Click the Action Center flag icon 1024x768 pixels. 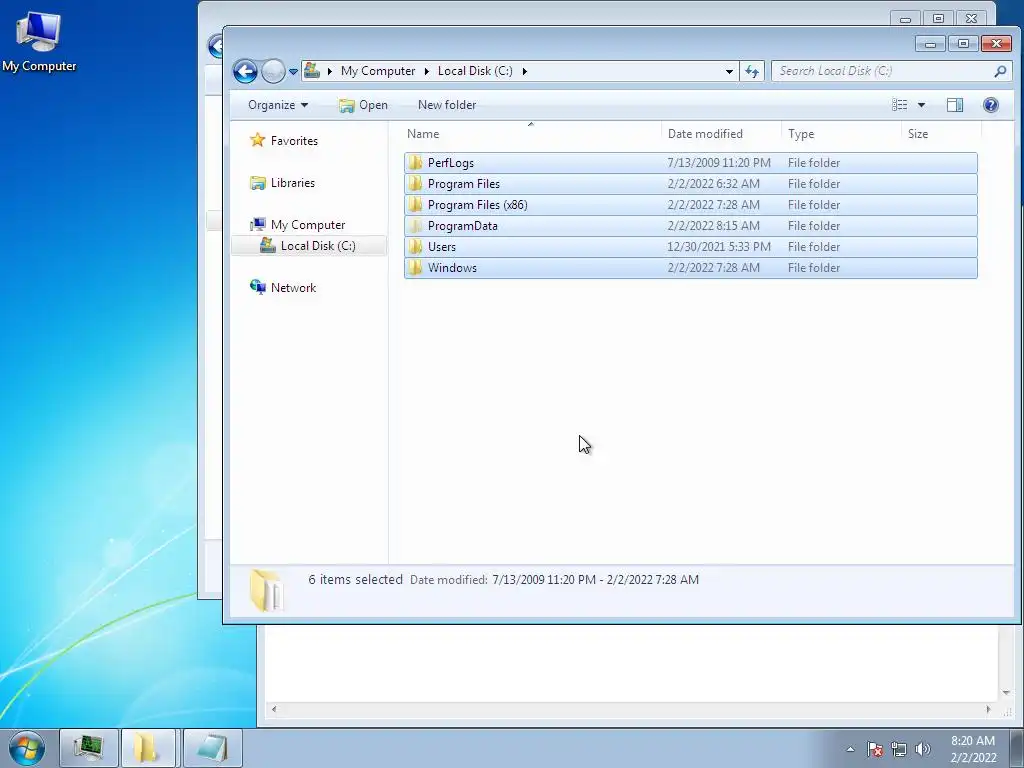pos(875,749)
